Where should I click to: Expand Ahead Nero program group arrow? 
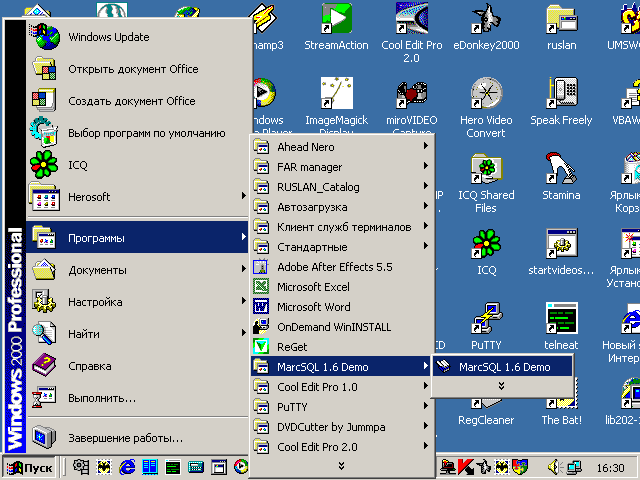(425, 146)
